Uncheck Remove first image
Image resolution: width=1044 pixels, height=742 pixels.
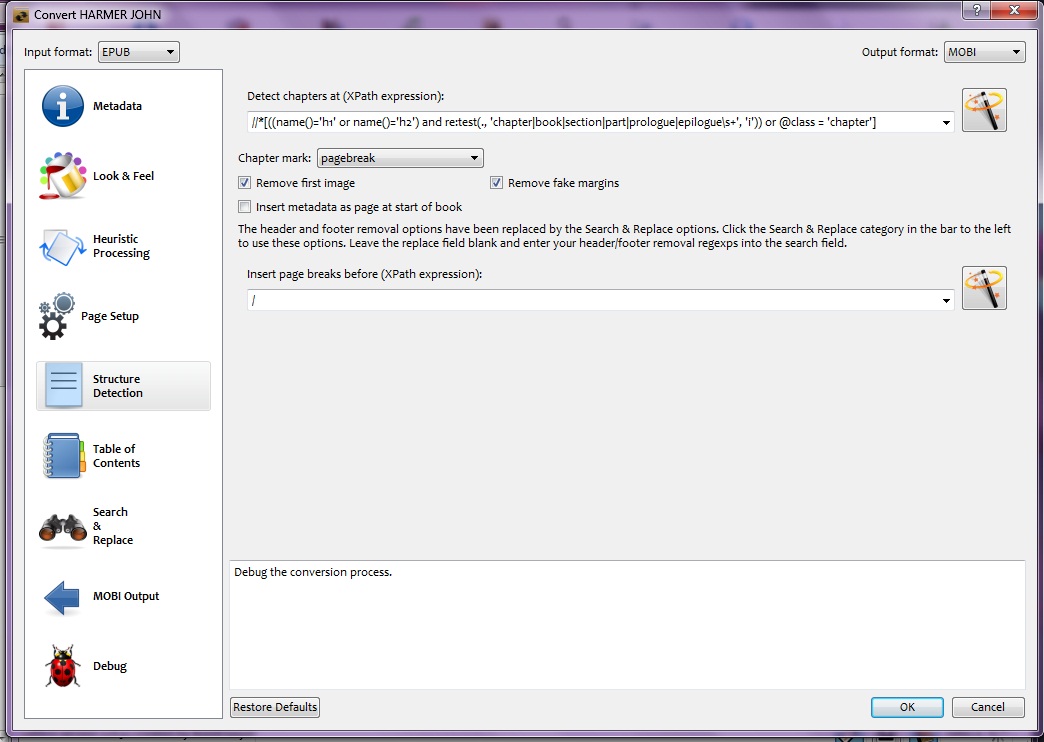pyautogui.click(x=244, y=183)
